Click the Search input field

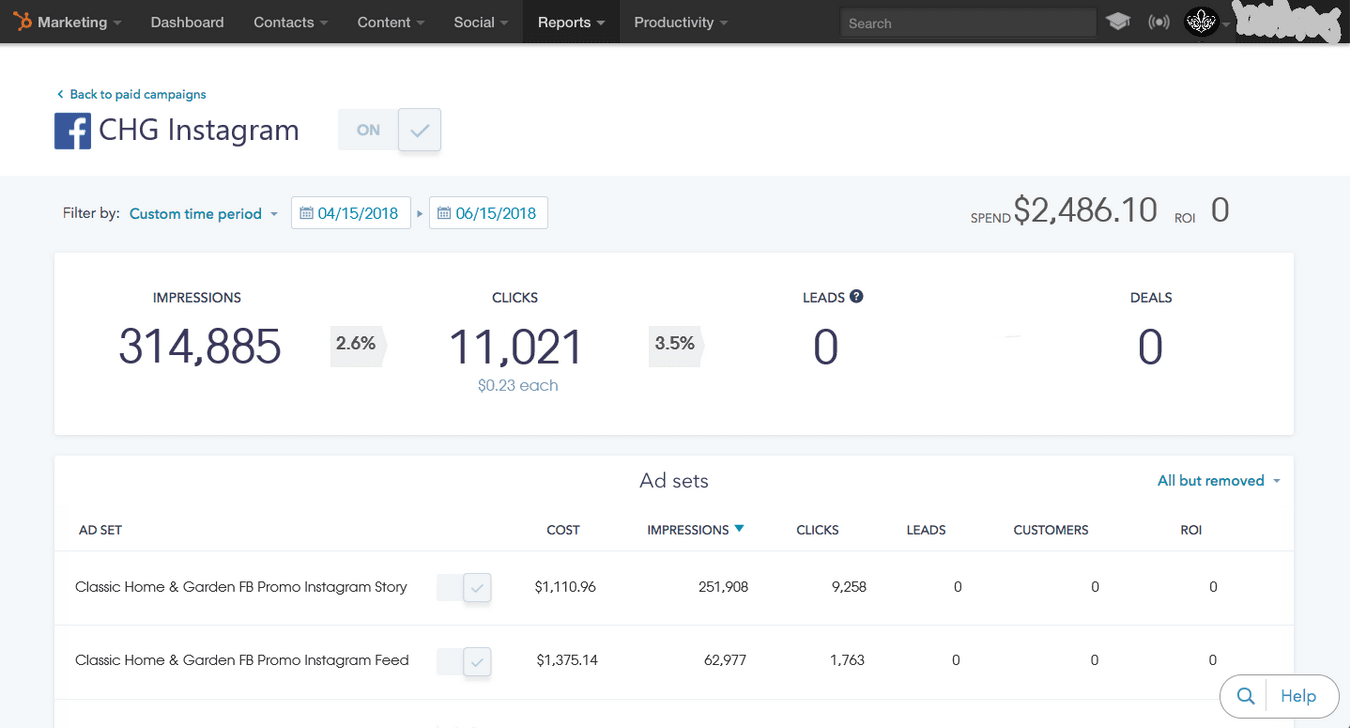tap(967, 23)
